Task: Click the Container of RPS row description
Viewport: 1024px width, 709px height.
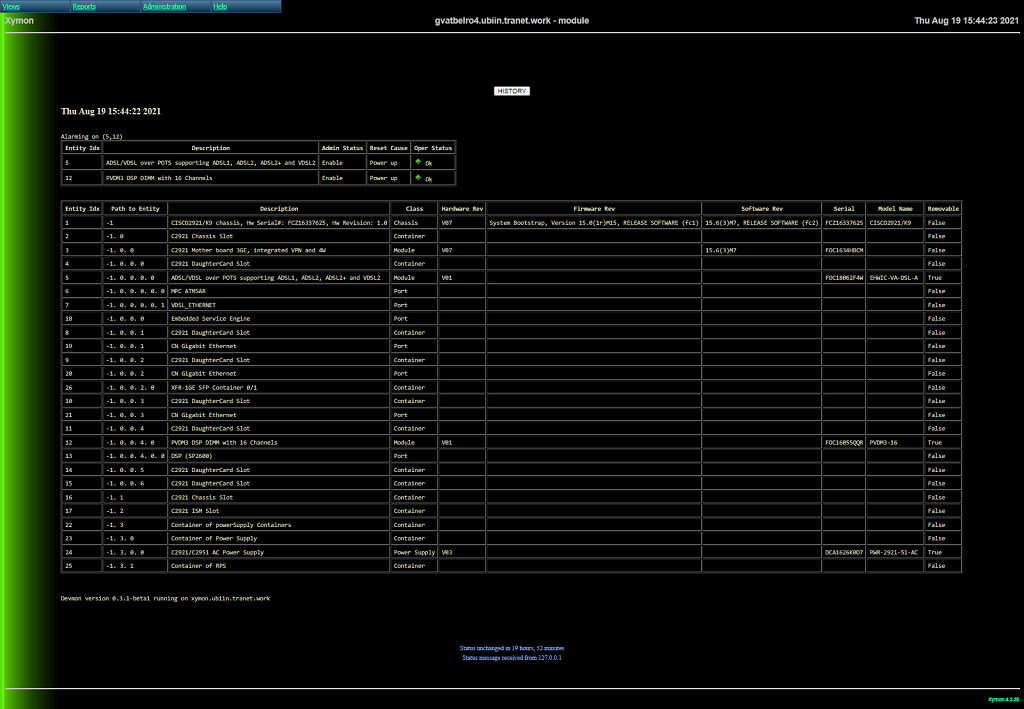Action: 200,566
